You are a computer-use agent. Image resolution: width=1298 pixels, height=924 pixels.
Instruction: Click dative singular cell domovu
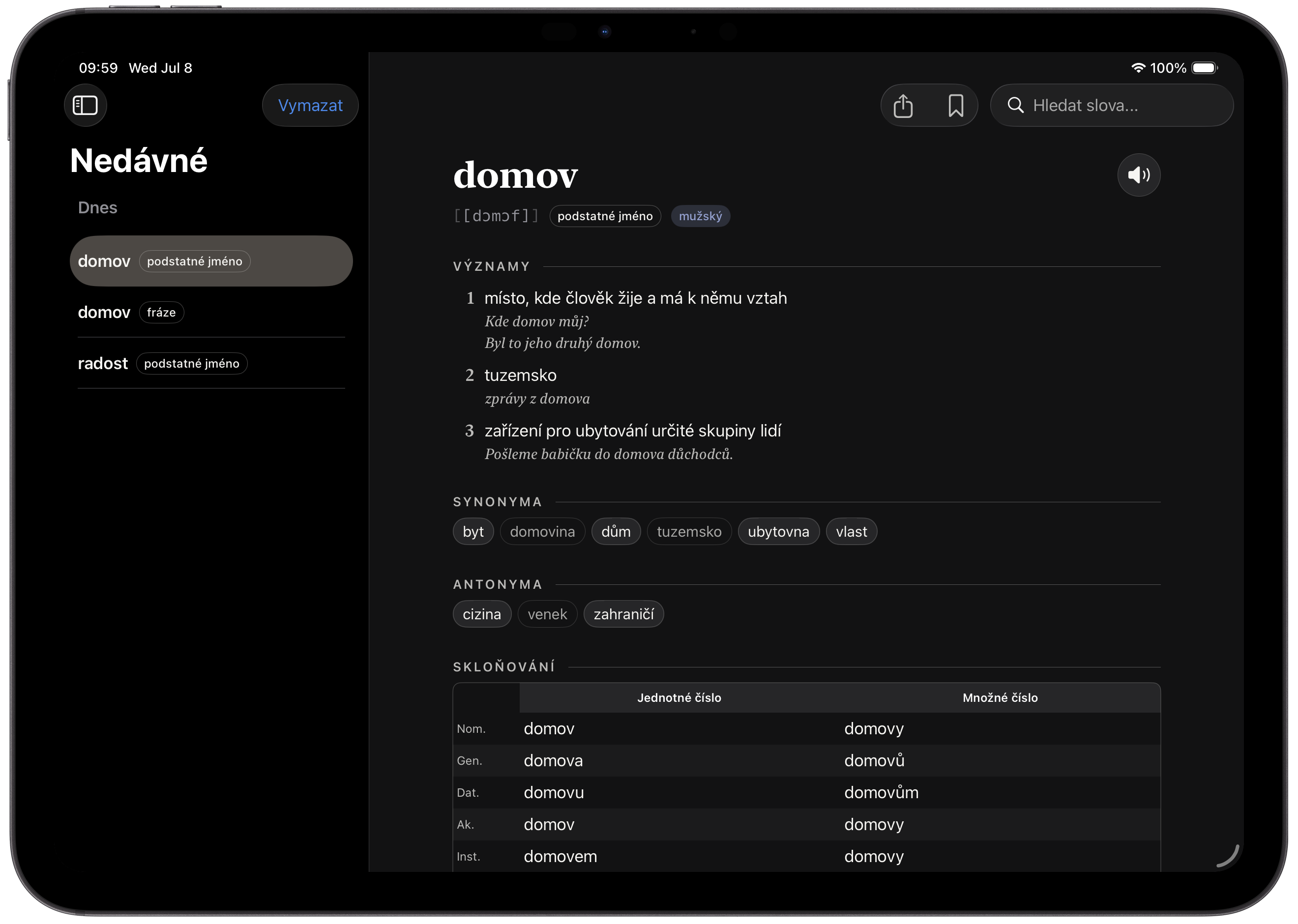pyautogui.click(x=554, y=793)
